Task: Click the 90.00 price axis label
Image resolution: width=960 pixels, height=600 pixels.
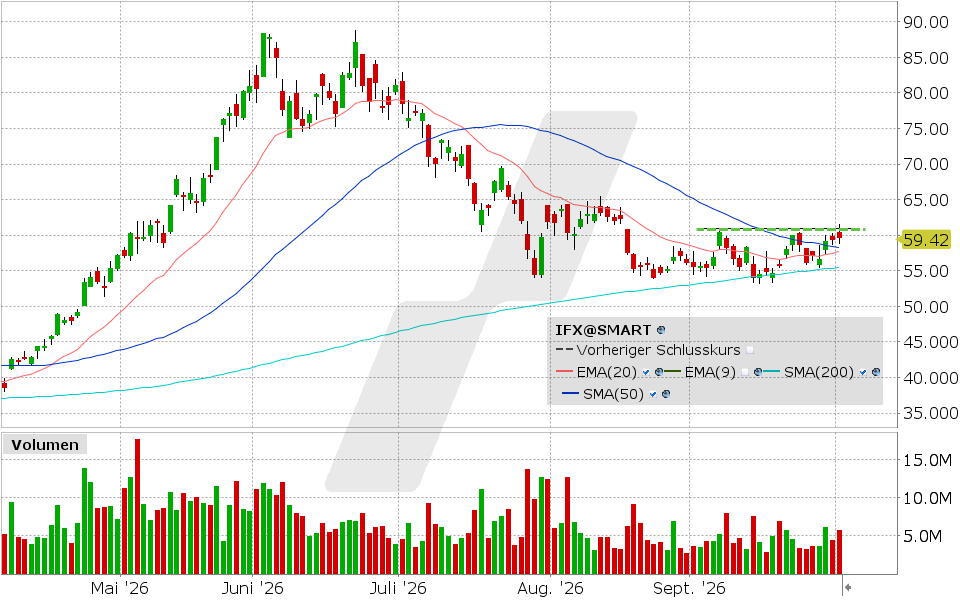Action: click(926, 22)
